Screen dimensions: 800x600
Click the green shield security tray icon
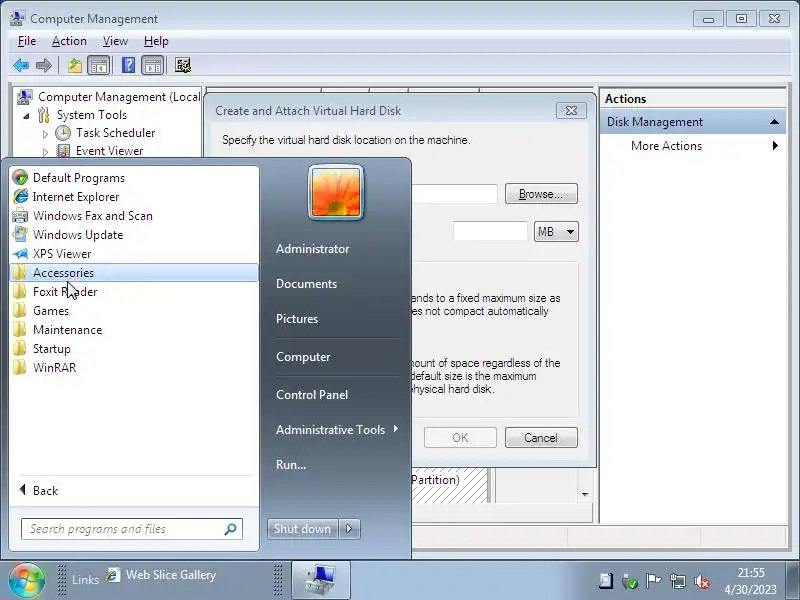click(630, 581)
